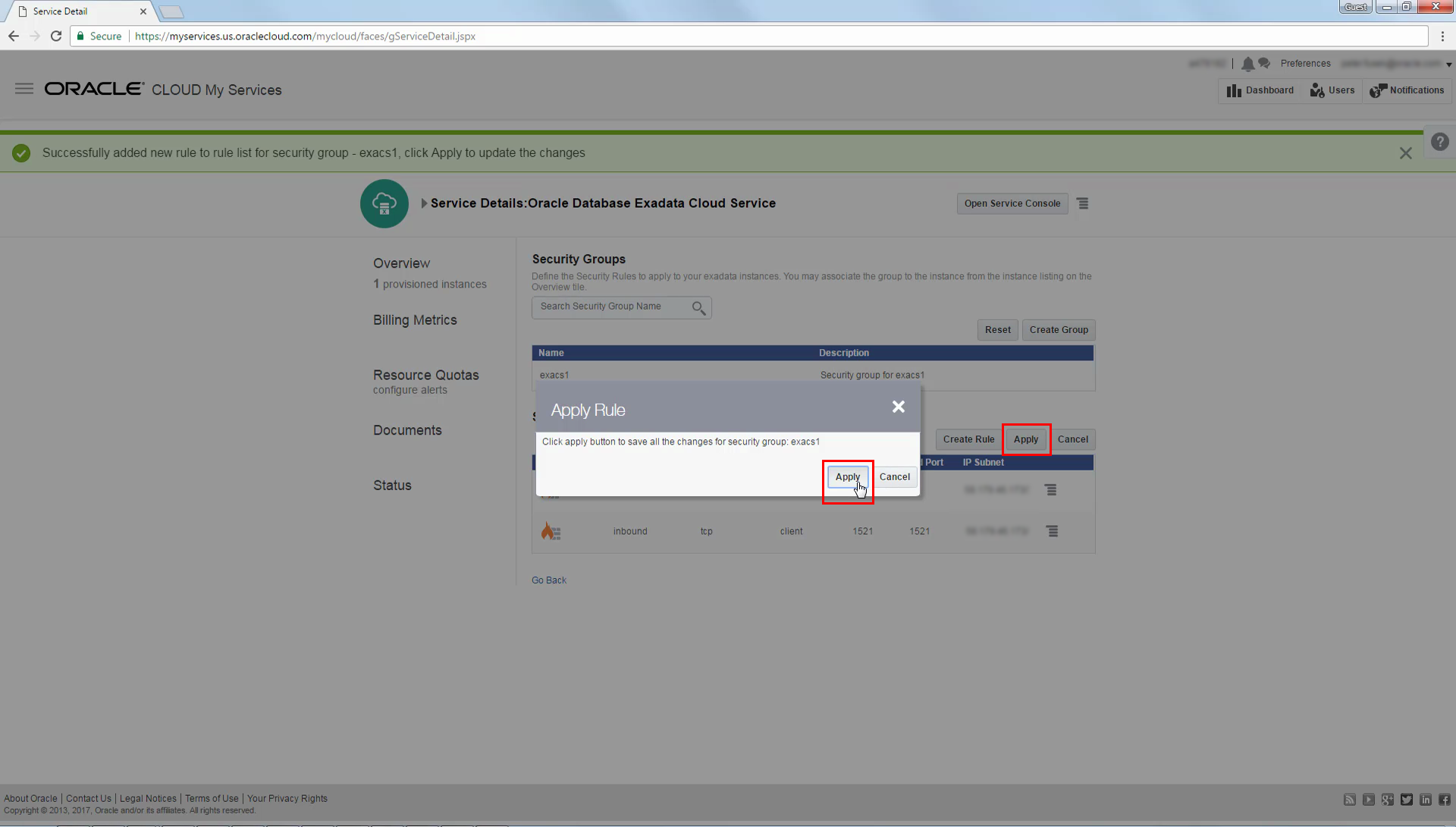Open service actions menu beside Open Service Console
The image size is (1456, 827).
[1083, 203]
